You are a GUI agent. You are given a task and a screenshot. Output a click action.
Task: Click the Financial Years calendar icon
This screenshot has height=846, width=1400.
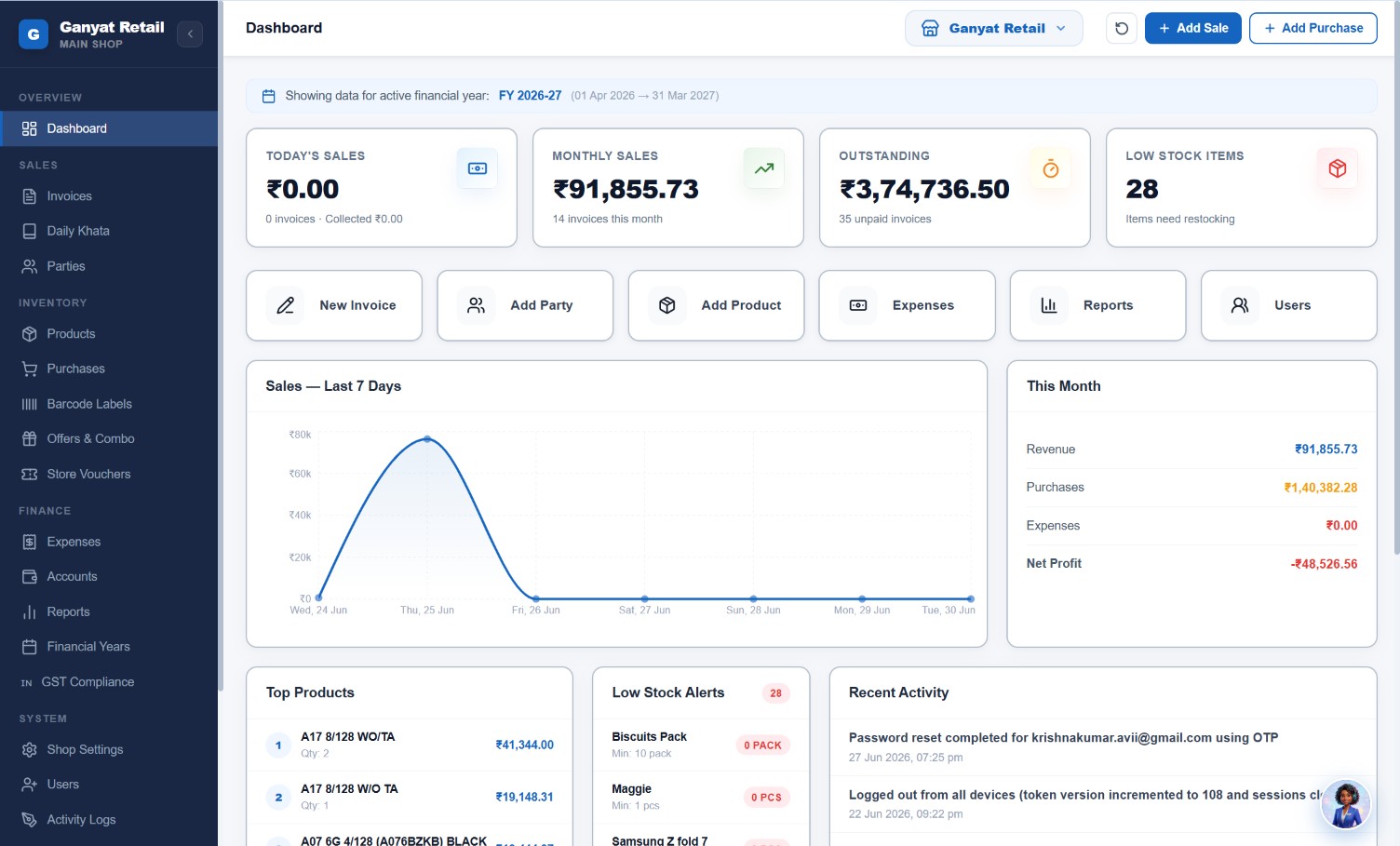click(30, 647)
